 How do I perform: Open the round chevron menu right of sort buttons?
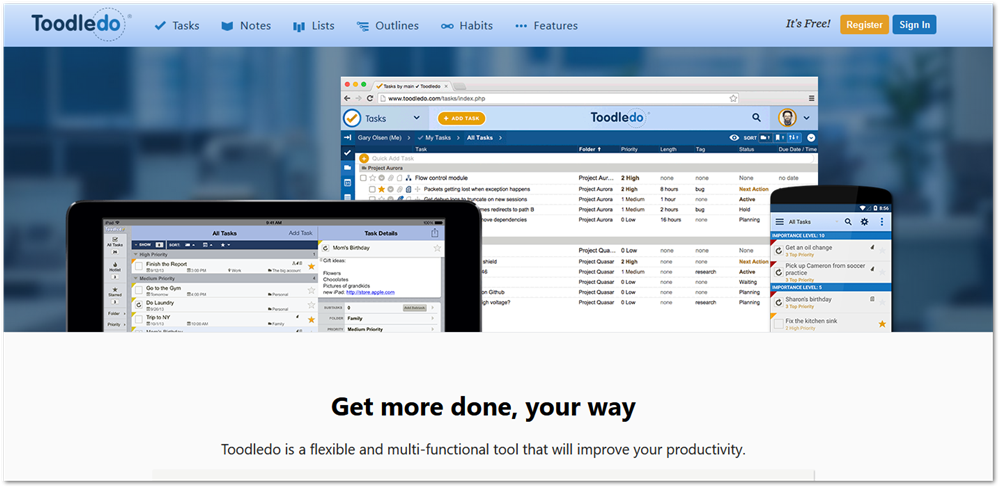pos(812,138)
